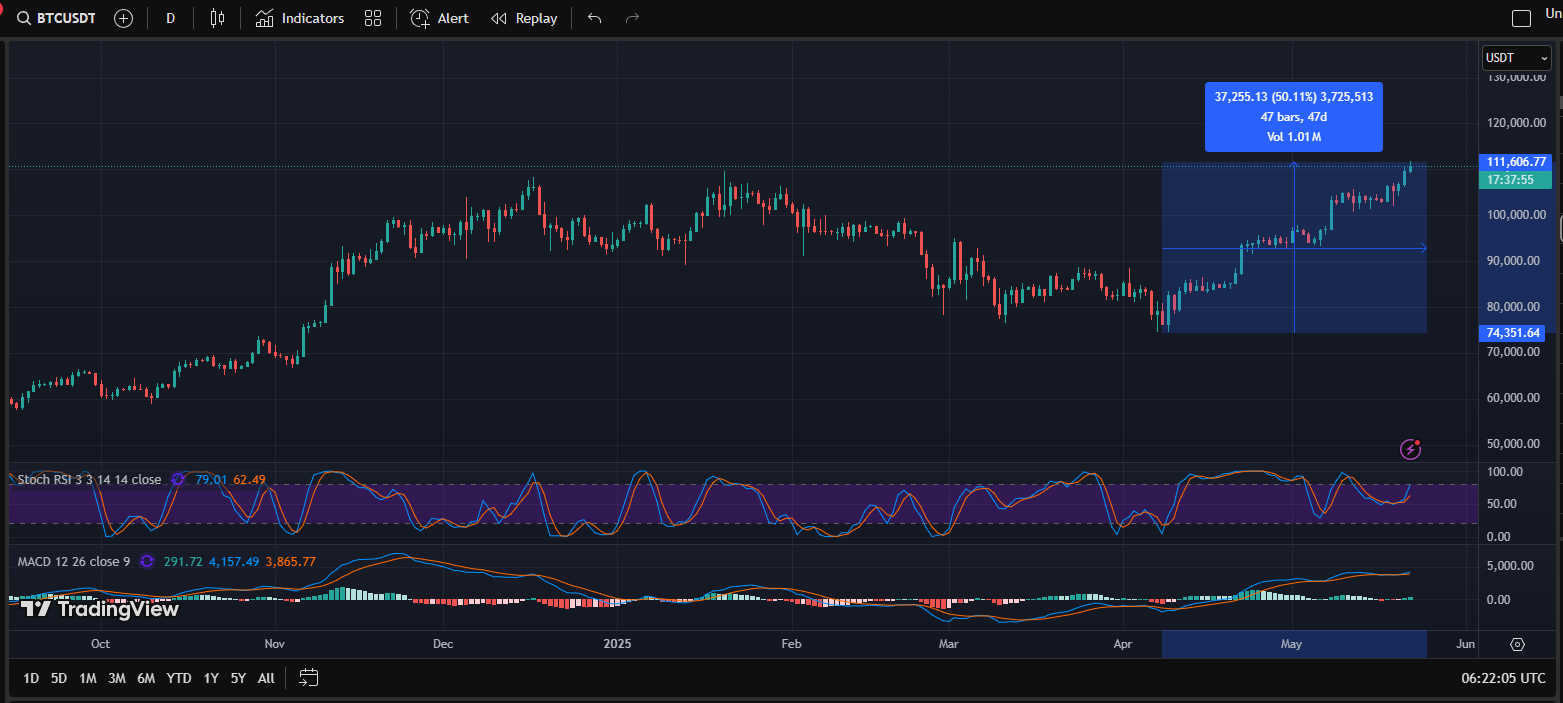Open indicator templates four-squares icon
Screen dimensions: 1563x703
373,18
